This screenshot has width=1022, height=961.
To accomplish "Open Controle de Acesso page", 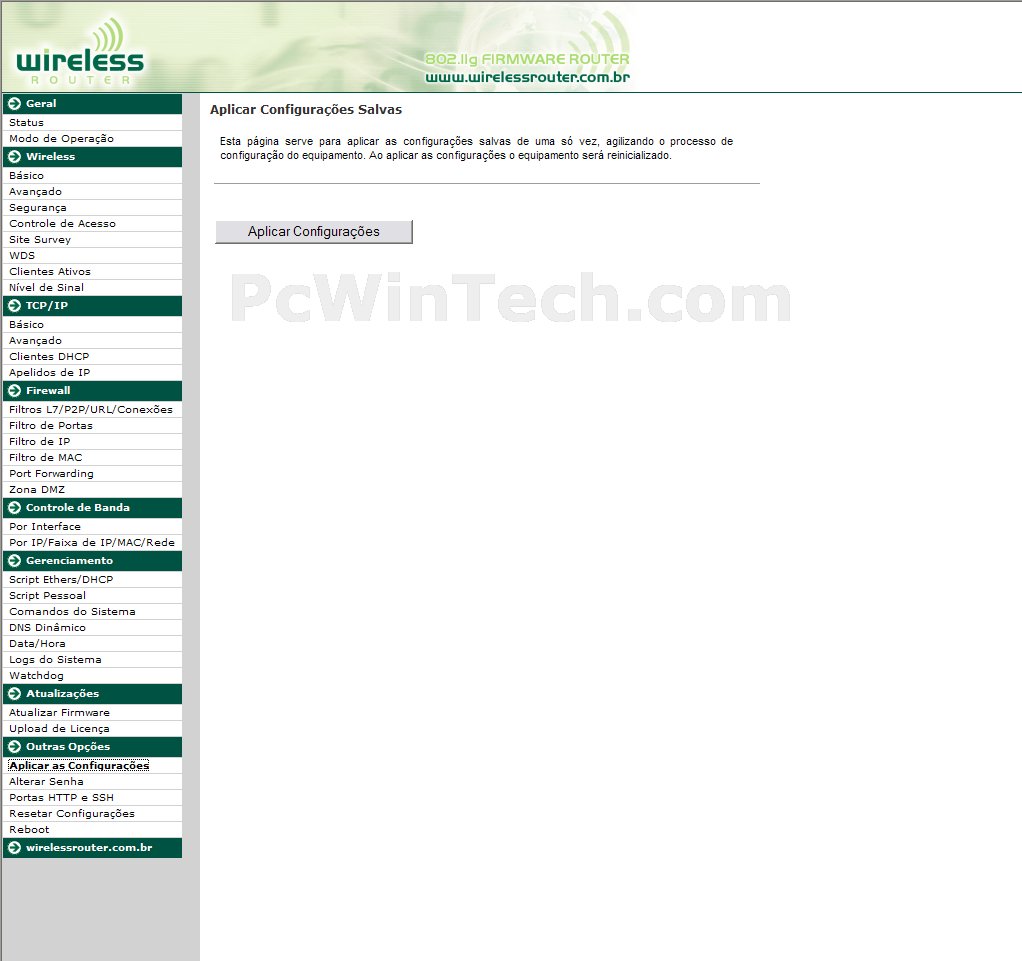I will coord(63,224).
